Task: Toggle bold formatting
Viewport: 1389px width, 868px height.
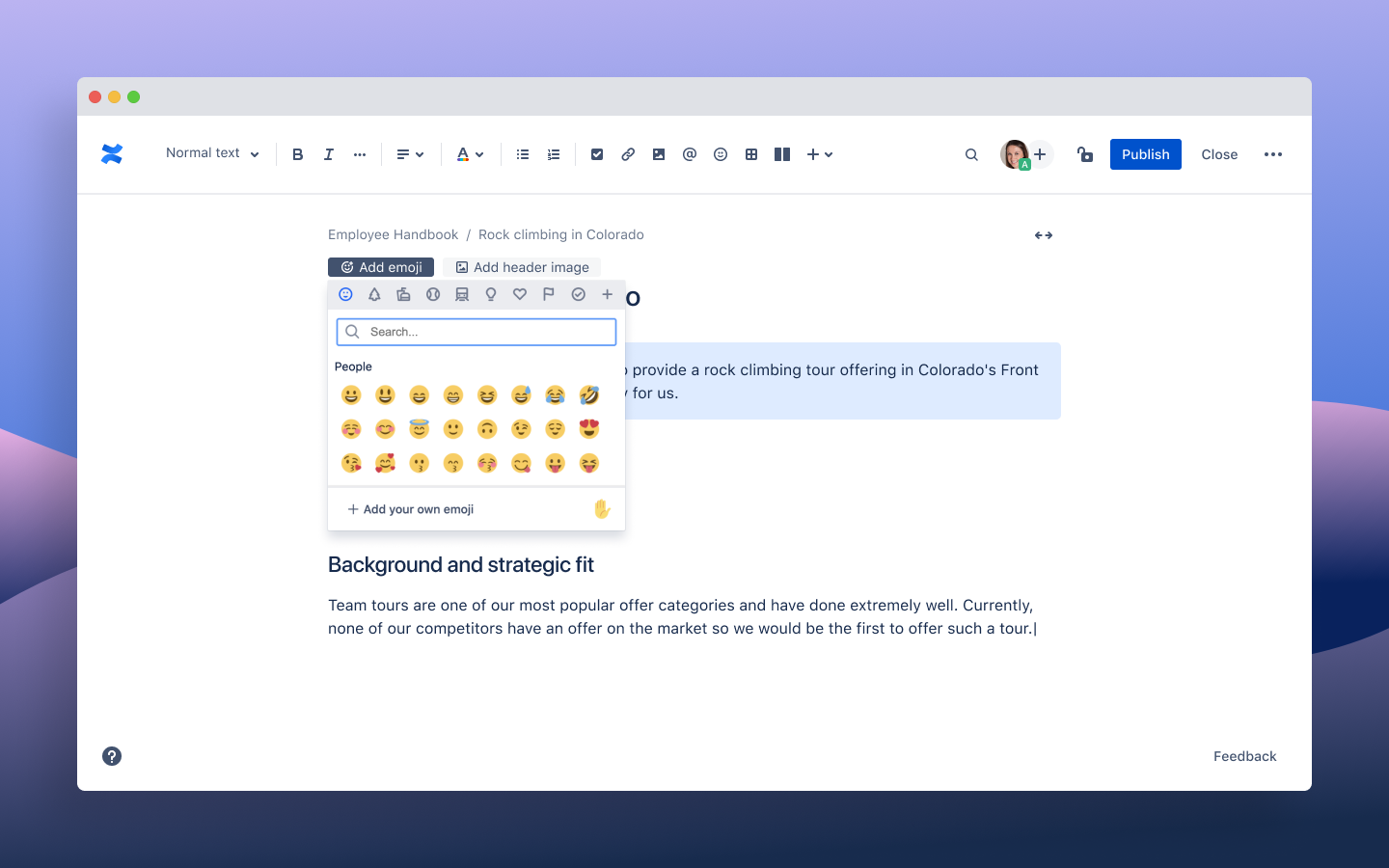Action: [298, 154]
